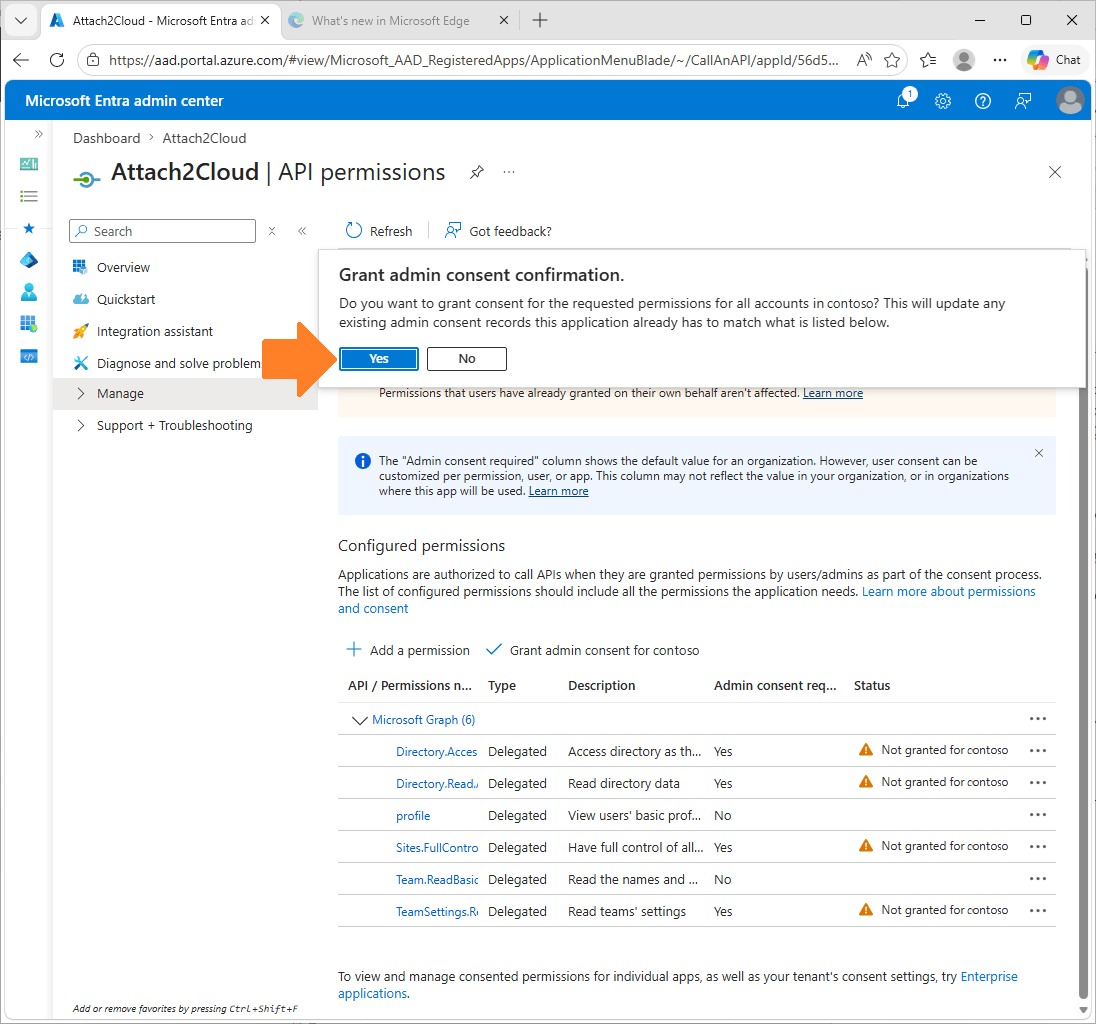The image size is (1096, 1024).
Task: Click the Users icon in the sidebar
Action: click(x=28, y=292)
